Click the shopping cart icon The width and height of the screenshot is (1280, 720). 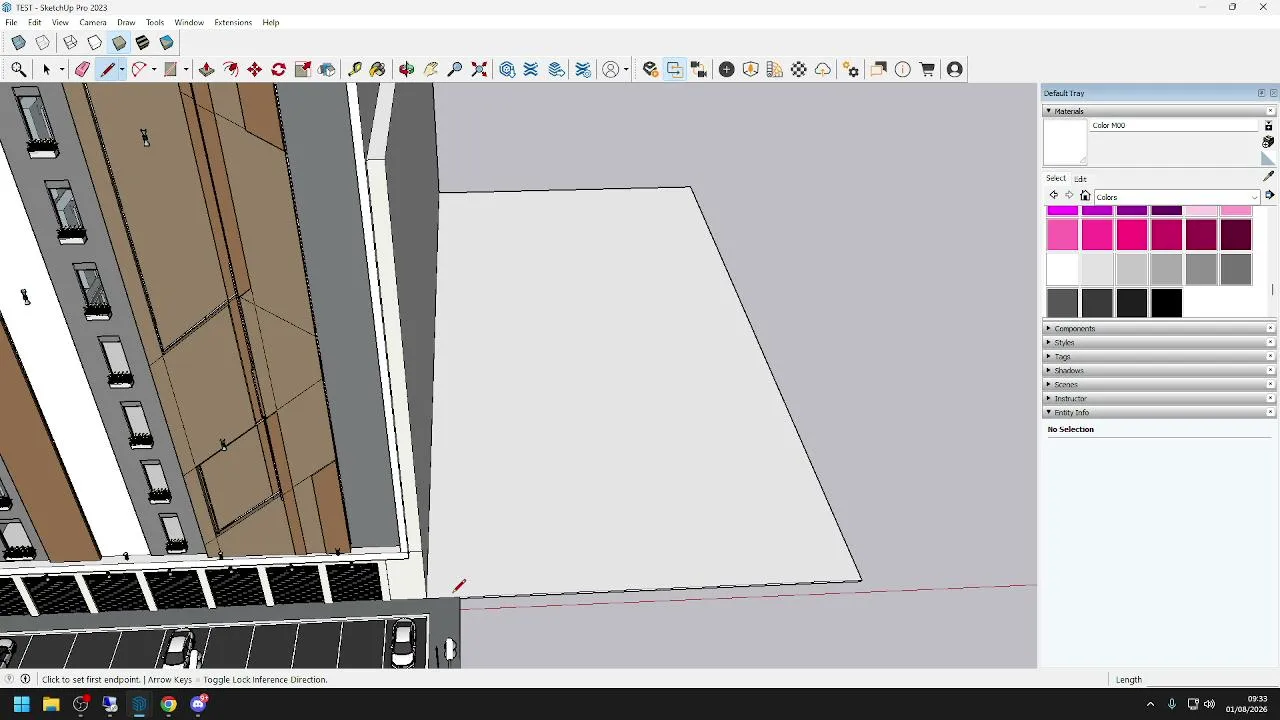[927, 69]
